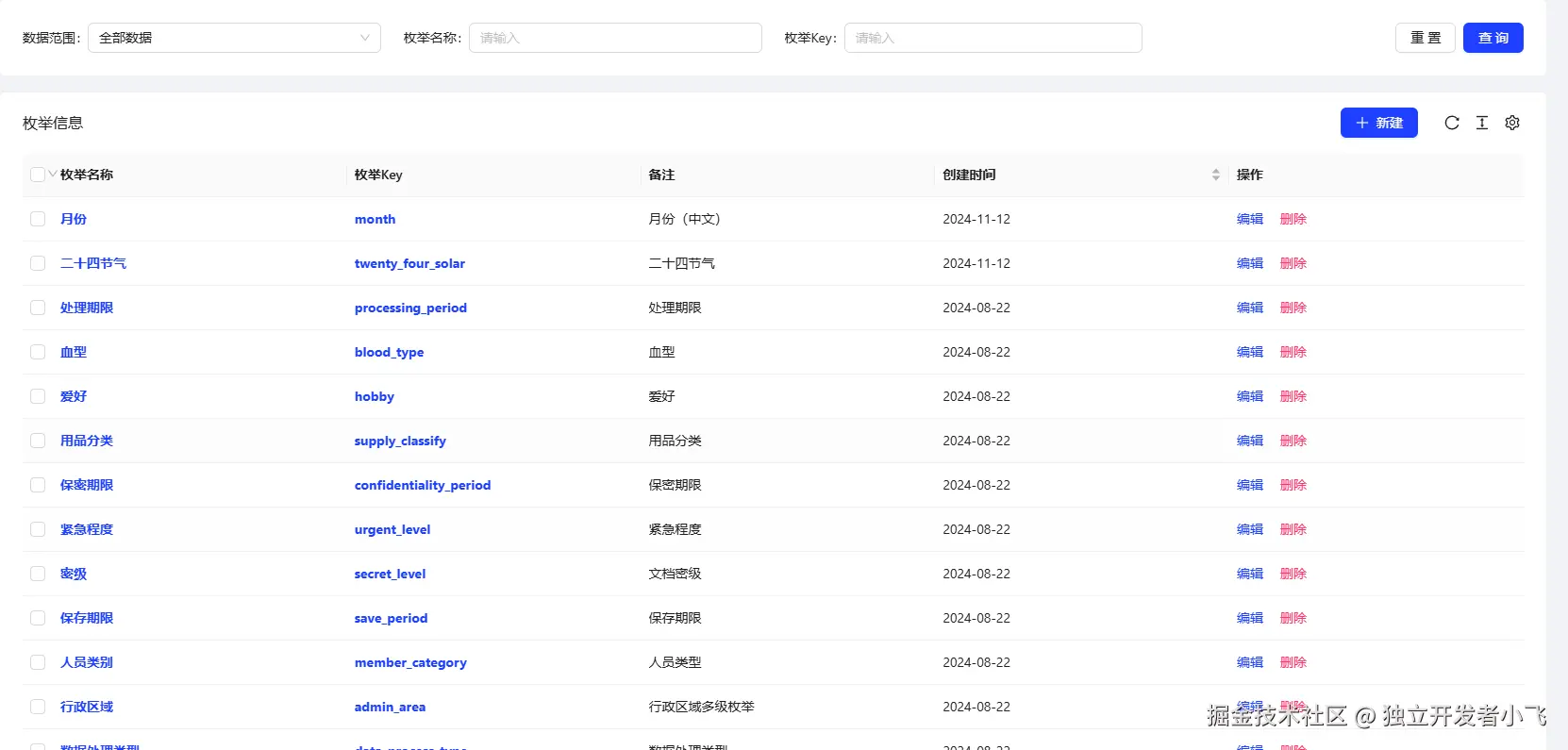Click 删除 in the 血型 row
Viewport: 1568px width, 750px height.
pyautogui.click(x=1293, y=352)
